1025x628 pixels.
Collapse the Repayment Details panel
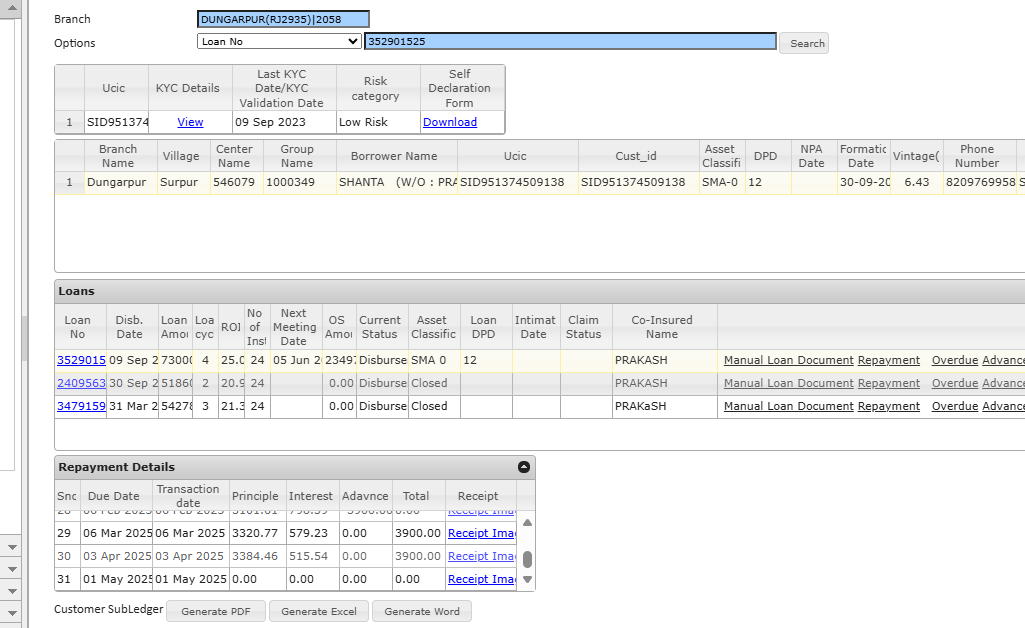click(523, 467)
